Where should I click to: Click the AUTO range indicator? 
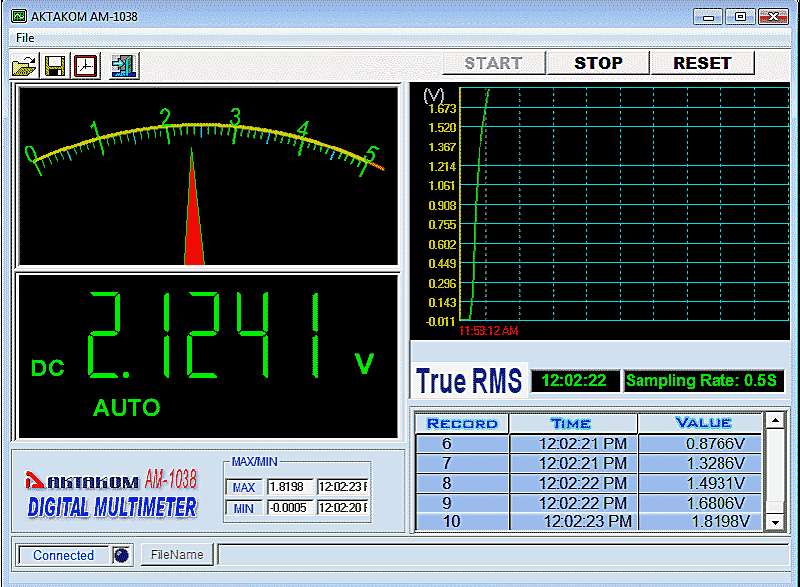(x=127, y=407)
